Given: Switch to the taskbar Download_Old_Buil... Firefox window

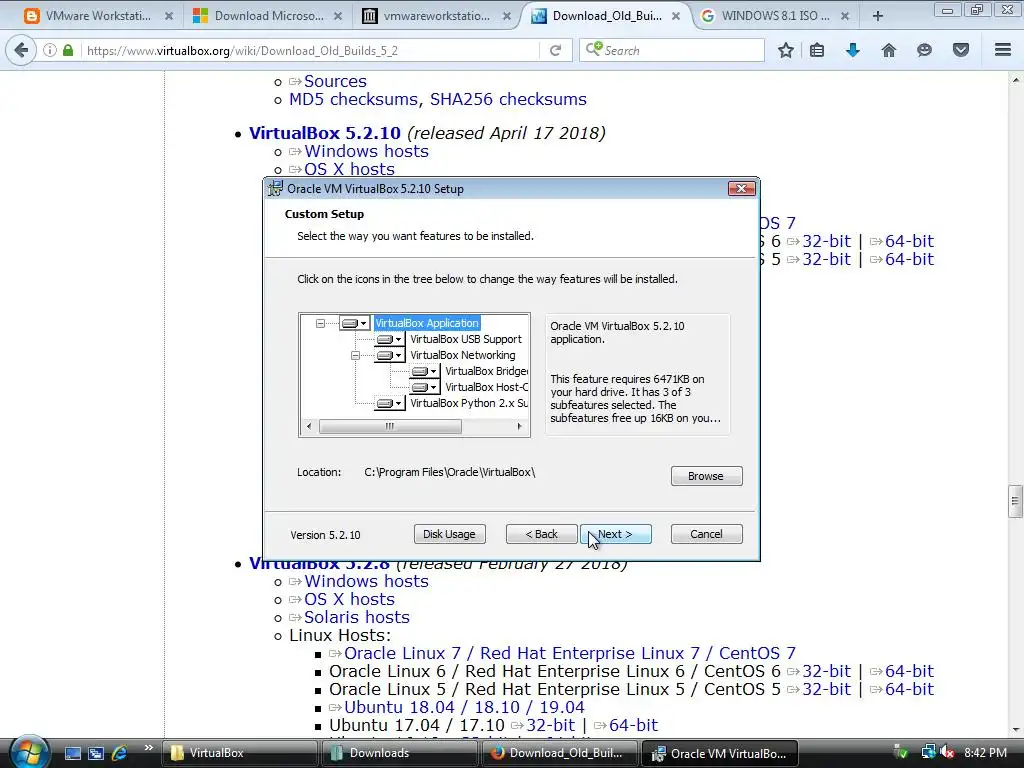Looking at the screenshot, I should pyautogui.click(x=558, y=753).
